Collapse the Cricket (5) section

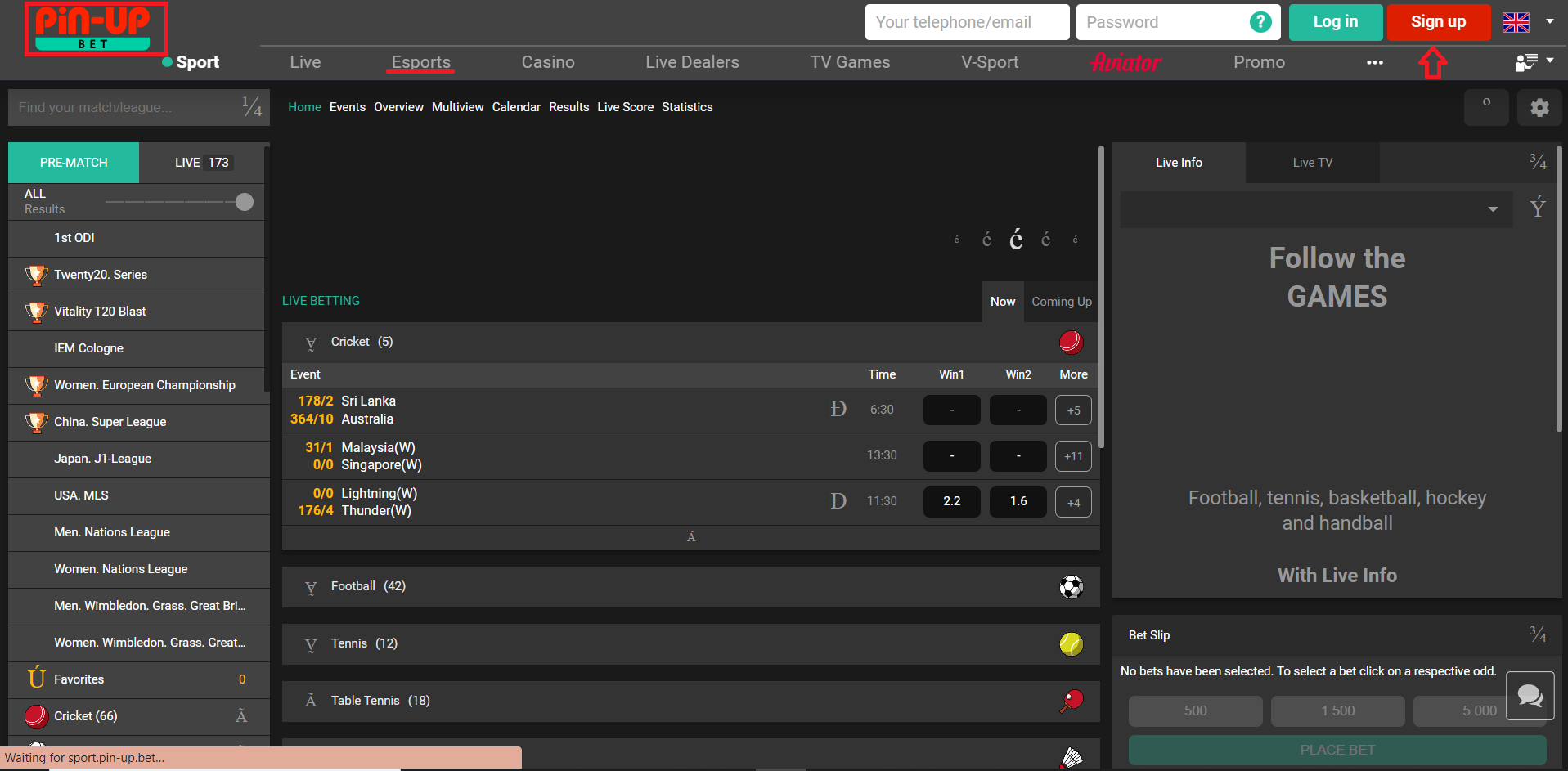coord(311,343)
